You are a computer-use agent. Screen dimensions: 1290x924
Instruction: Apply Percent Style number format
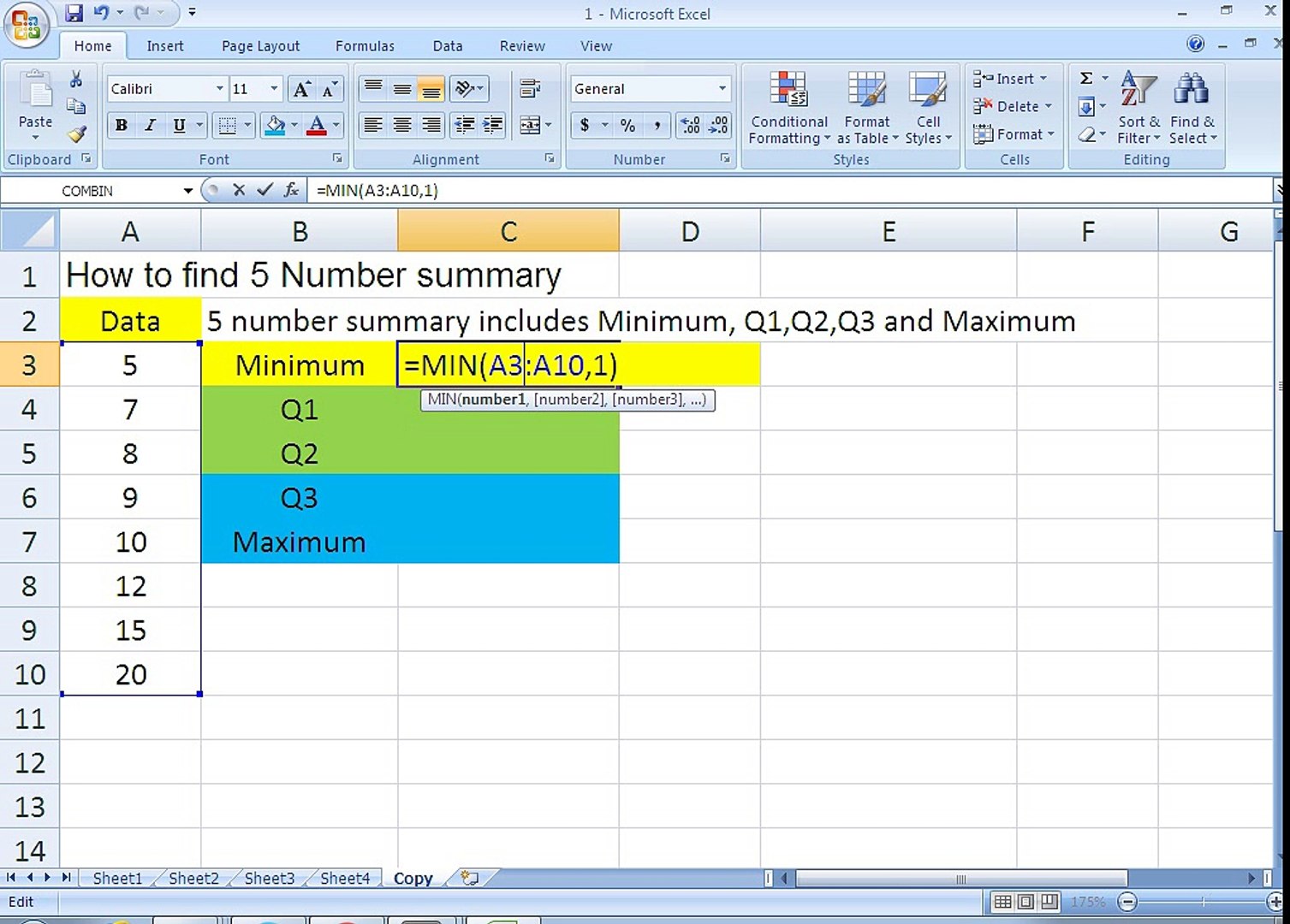(x=627, y=126)
